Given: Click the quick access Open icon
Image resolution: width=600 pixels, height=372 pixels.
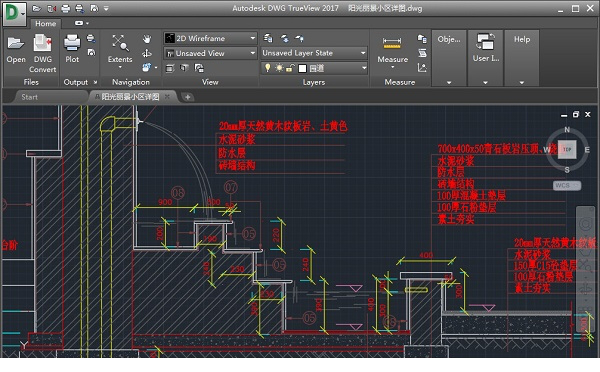Looking at the screenshot, I should (36, 8).
